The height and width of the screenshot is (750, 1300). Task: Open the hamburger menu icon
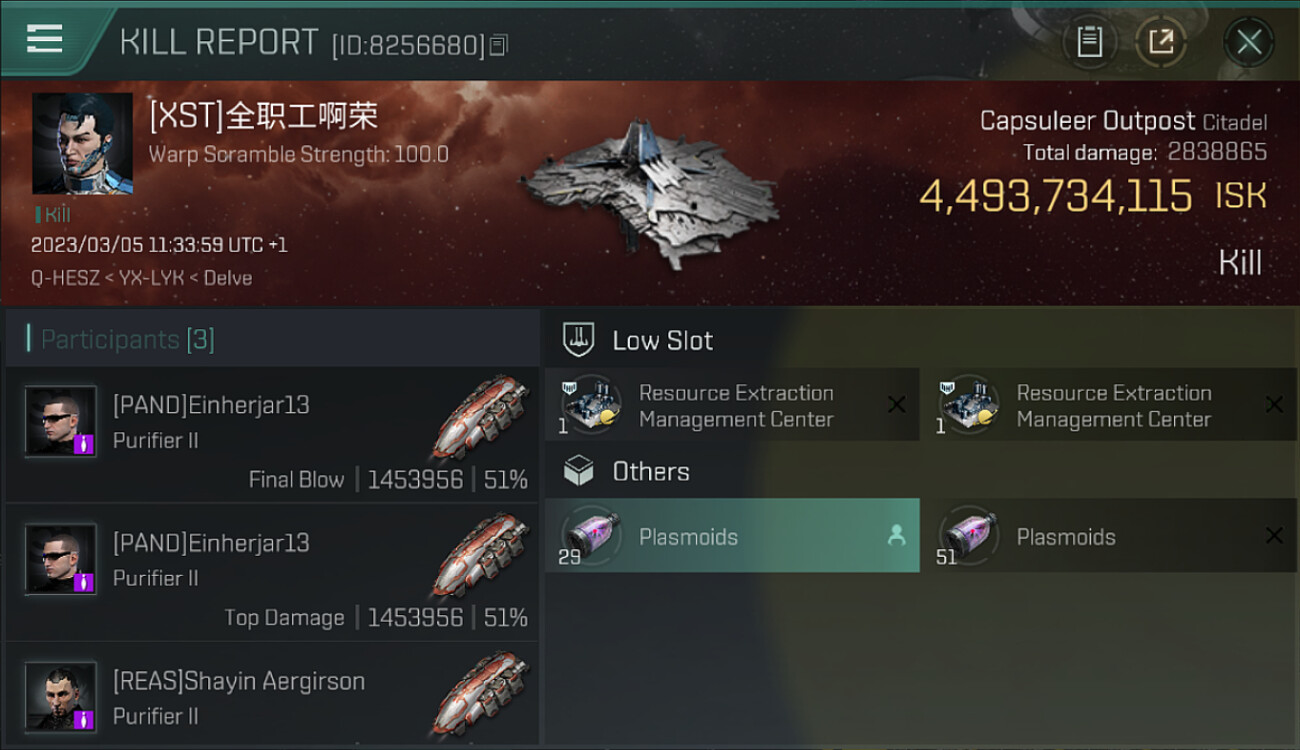(x=44, y=39)
